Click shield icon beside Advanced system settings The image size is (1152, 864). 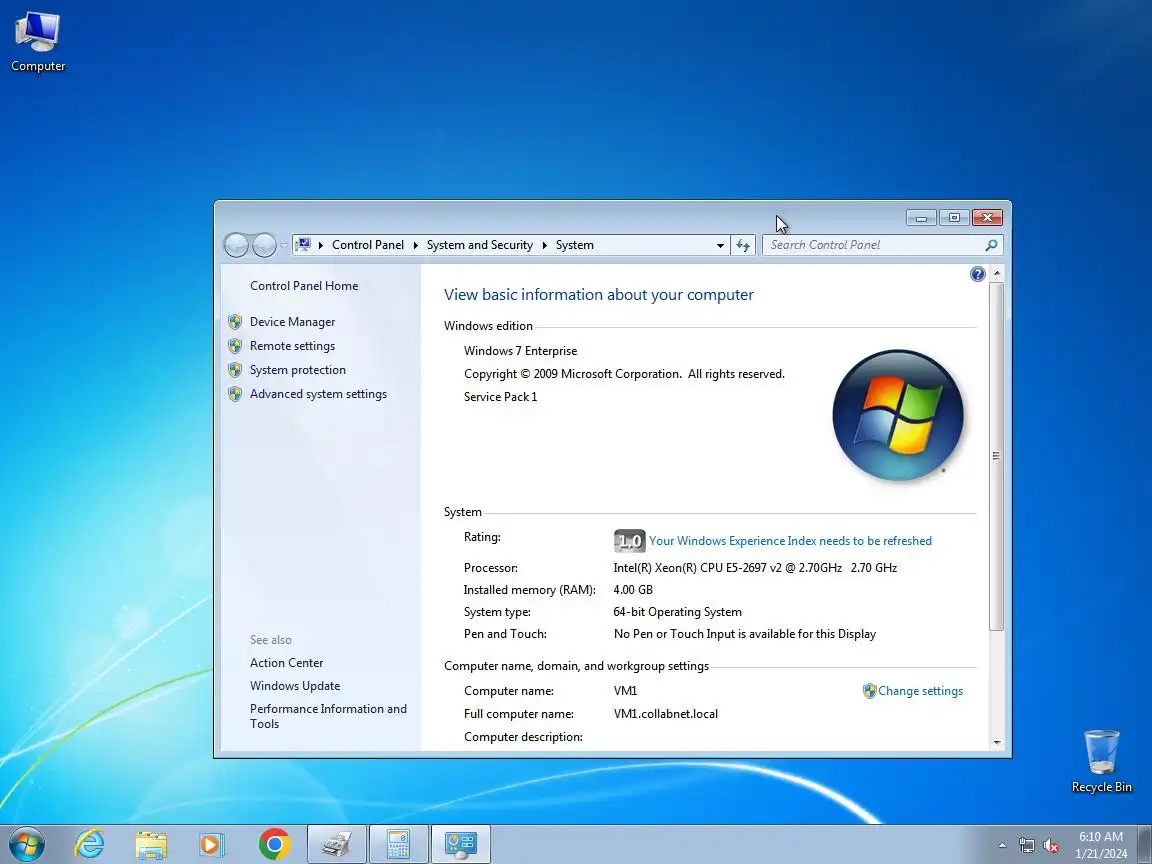point(234,395)
